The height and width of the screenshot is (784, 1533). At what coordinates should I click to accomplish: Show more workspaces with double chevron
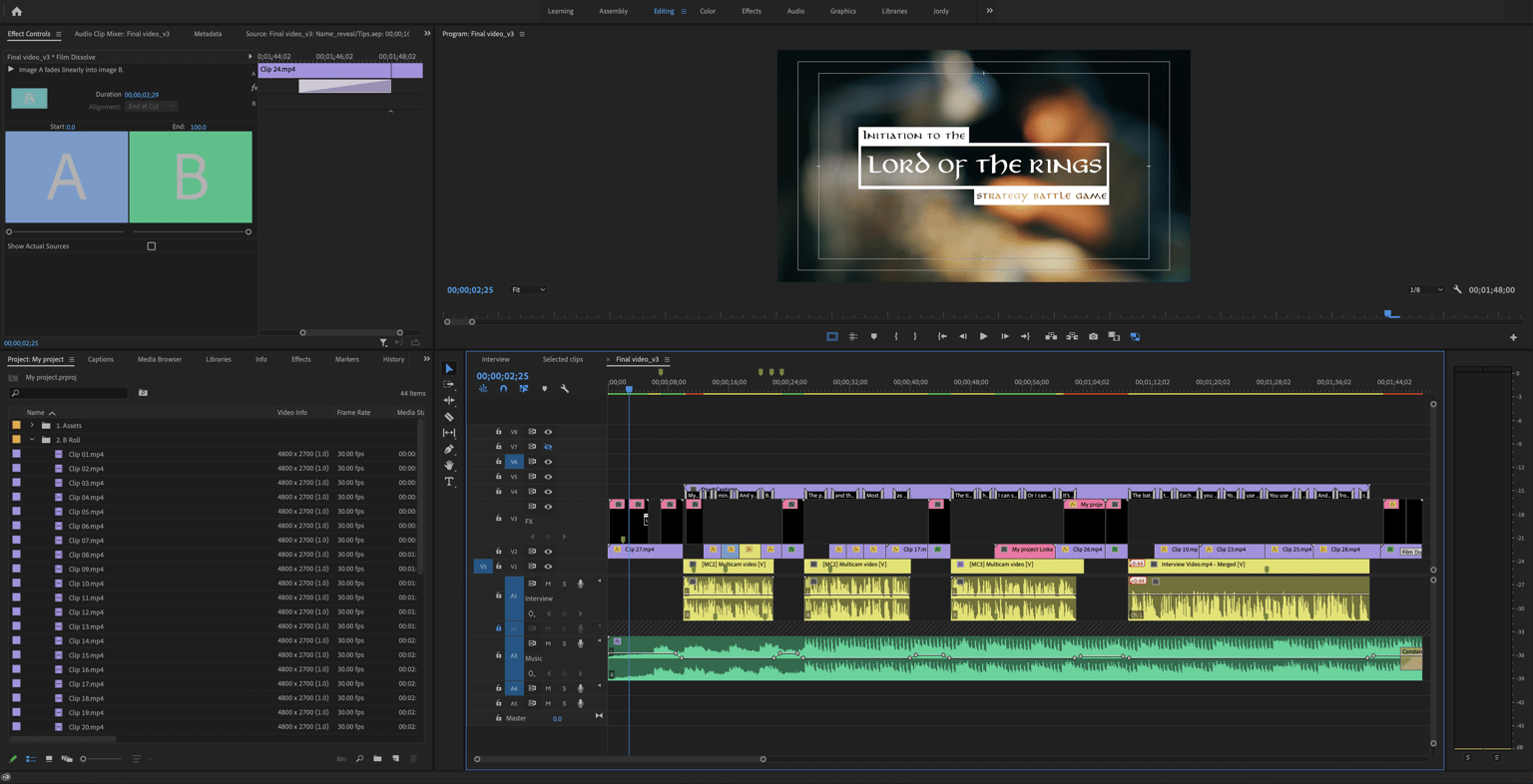pyautogui.click(x=989, y=11)
